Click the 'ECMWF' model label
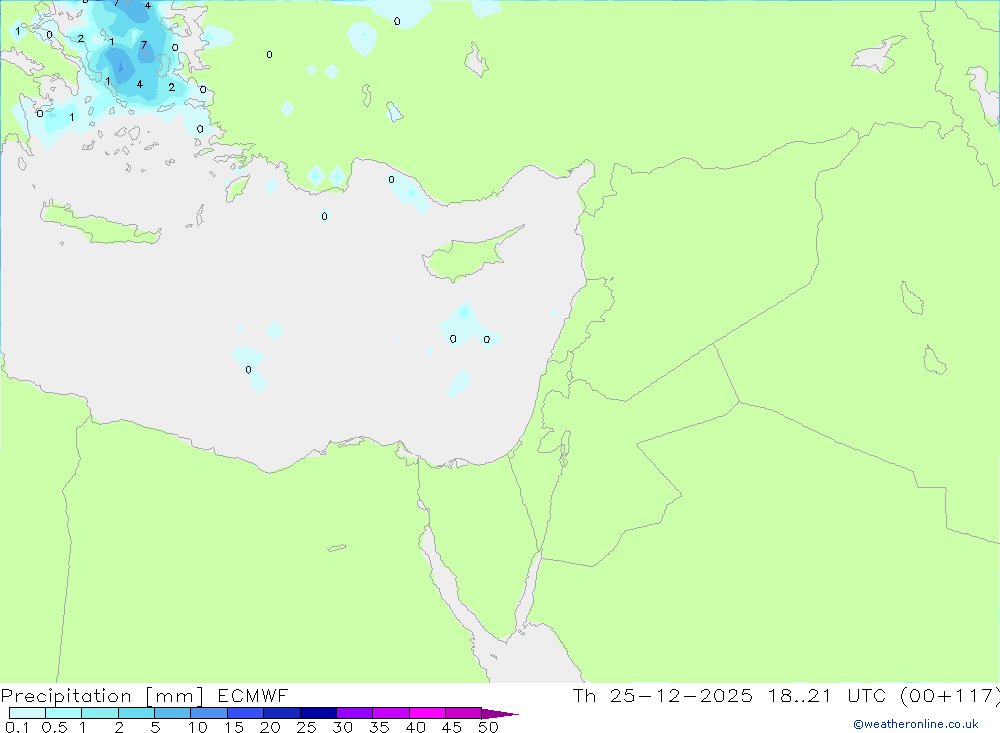This screenshot has width=1000, height=733. (x=253, y=696)
